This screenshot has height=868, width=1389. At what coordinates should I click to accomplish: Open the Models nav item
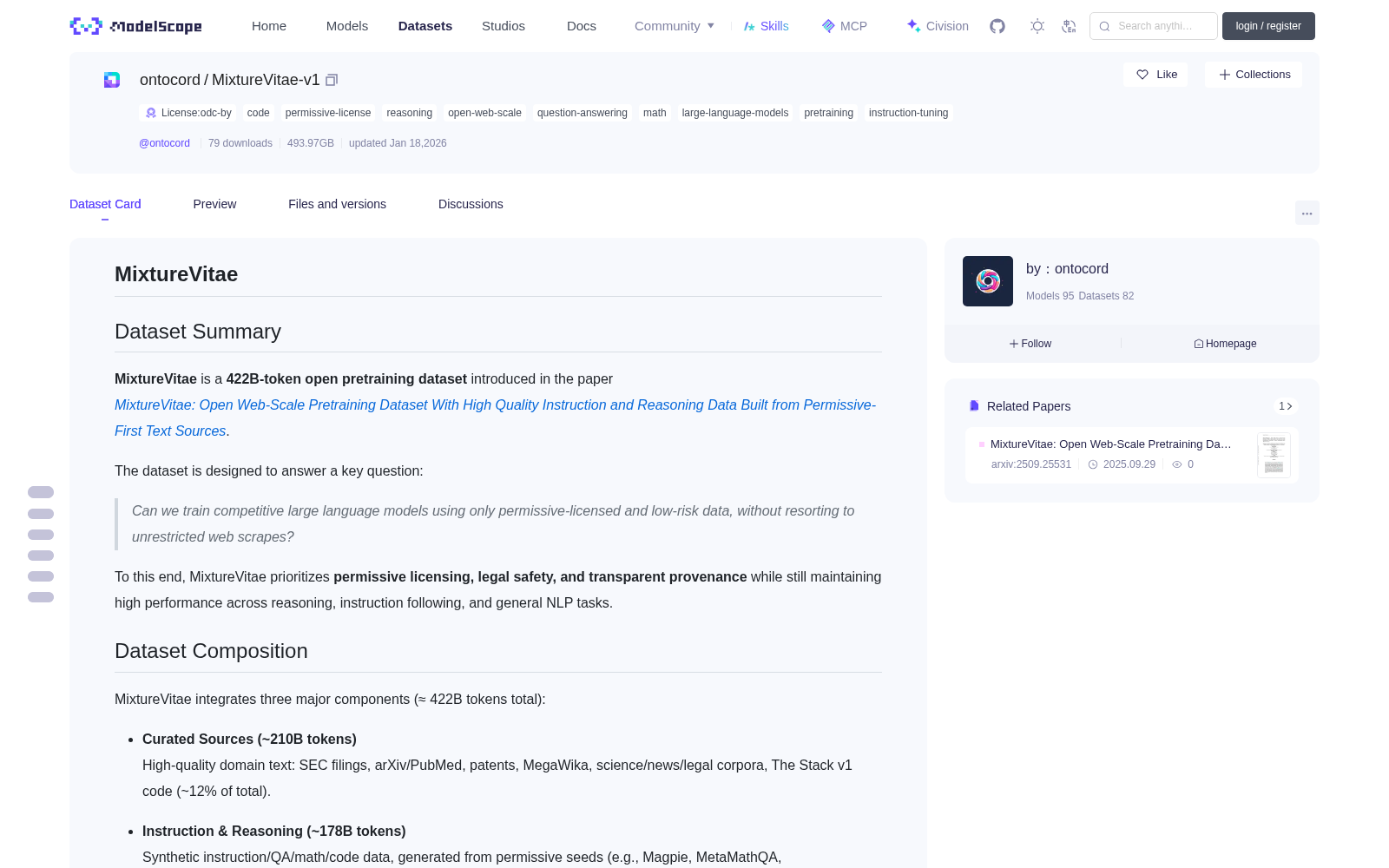point(347,26)
